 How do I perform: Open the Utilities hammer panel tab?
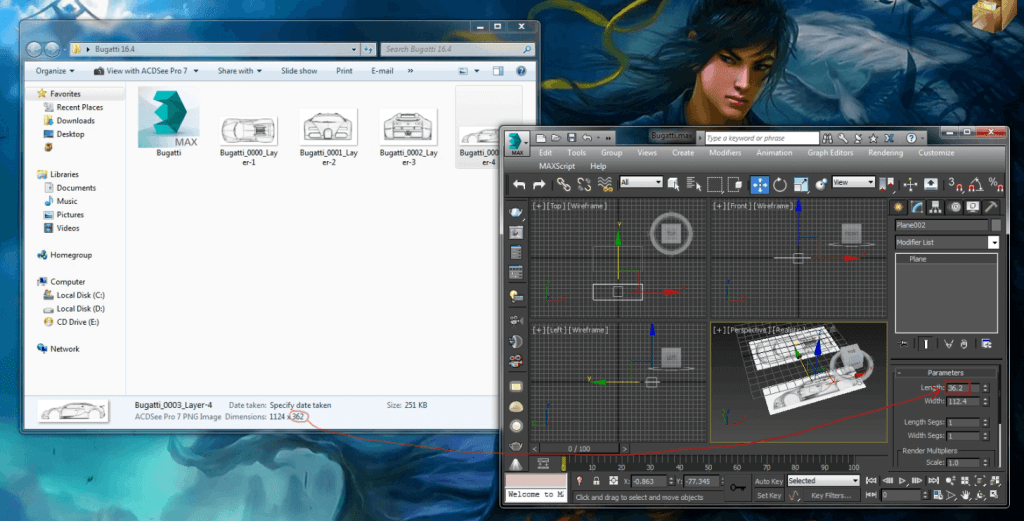point(991,207)
